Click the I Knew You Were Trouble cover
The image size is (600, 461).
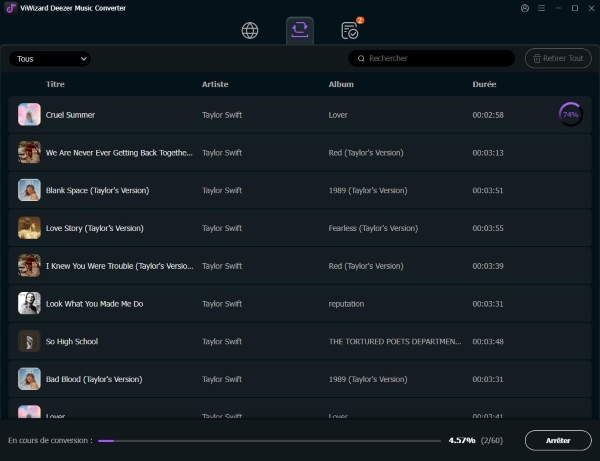(x=29, y=266)
